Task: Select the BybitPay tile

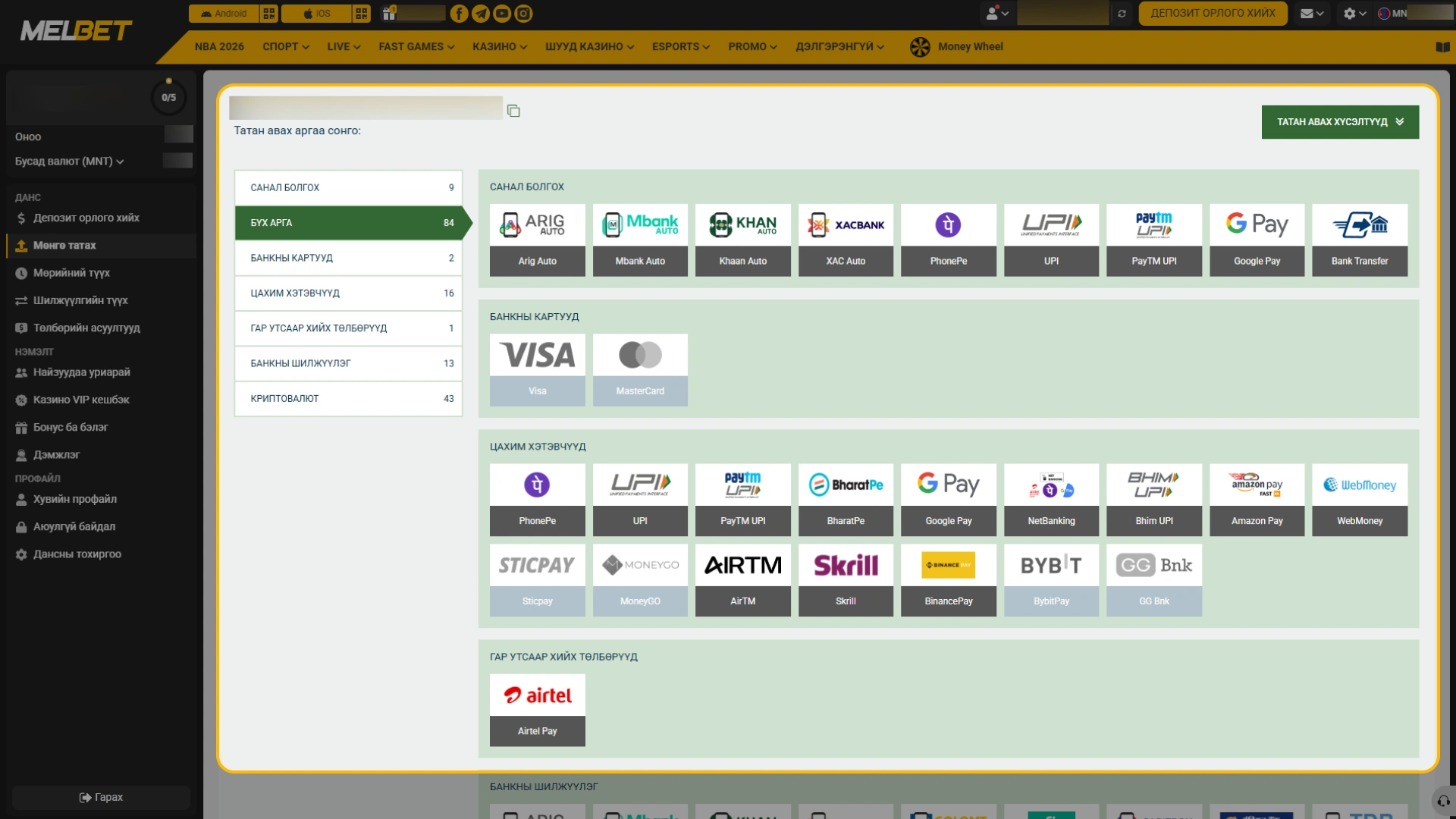Action: tap(1051, 580)
